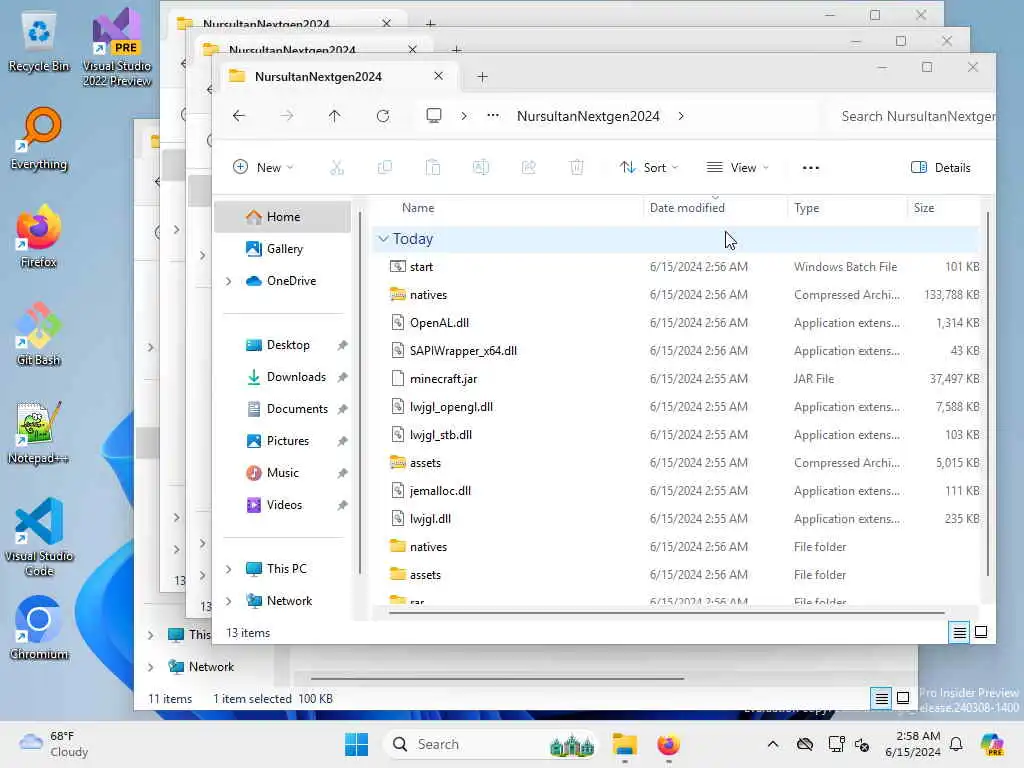The image size is (1024, 768).
Task: Switch to details list view icon
Action: [x=959, y=632]
